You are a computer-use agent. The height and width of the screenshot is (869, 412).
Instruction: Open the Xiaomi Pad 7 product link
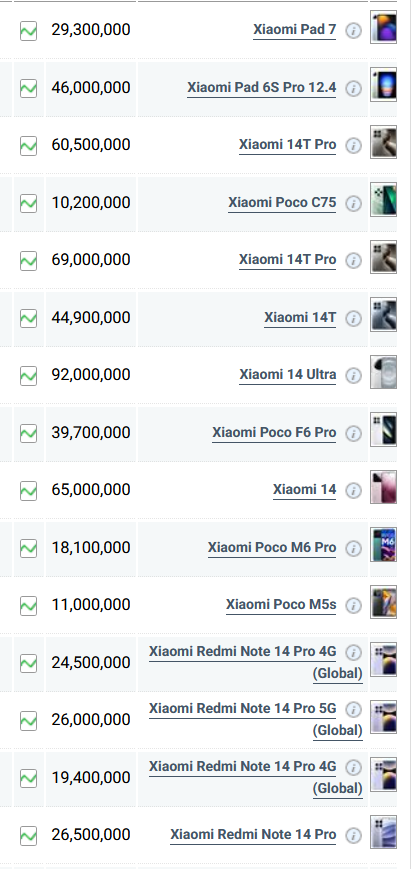pyautogui.click(x=294, y=29)
